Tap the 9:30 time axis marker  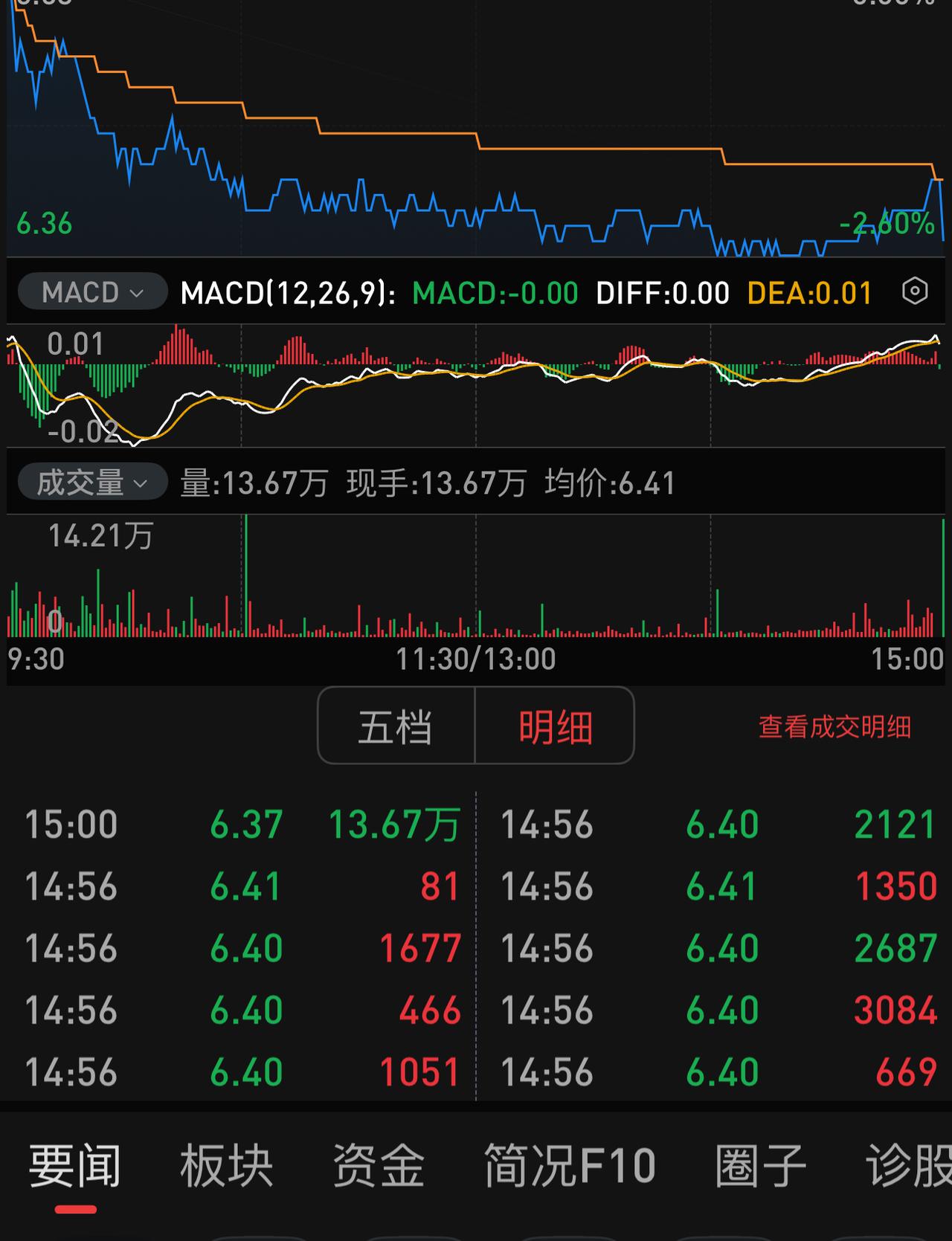(x=36, y=659)
